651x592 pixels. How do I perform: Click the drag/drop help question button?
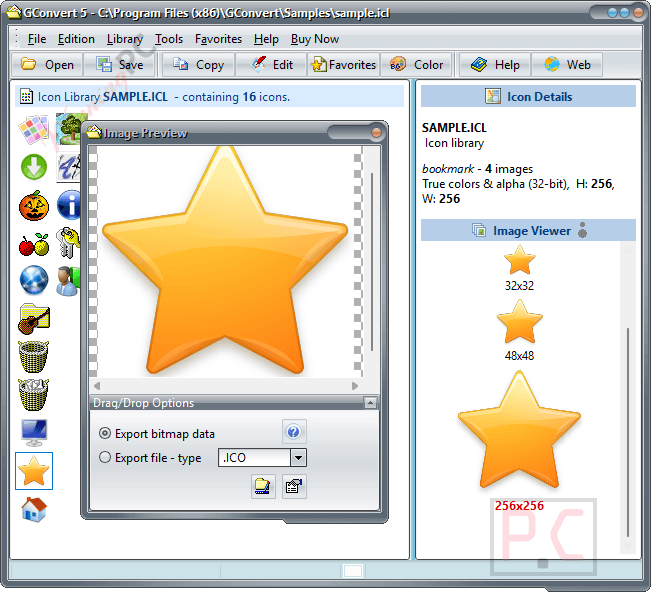coord(294,432)
